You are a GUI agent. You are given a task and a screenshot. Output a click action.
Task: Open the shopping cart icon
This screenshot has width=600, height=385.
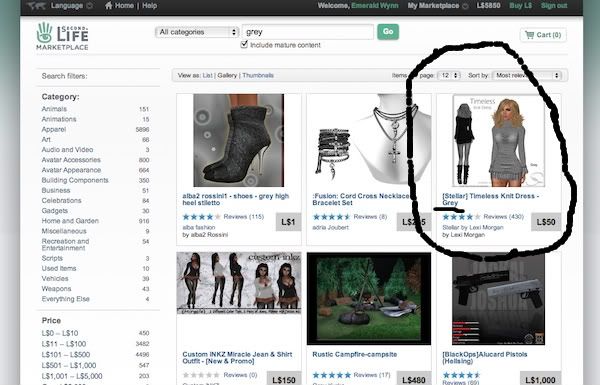pyautogui.click(x=529, y=35)
